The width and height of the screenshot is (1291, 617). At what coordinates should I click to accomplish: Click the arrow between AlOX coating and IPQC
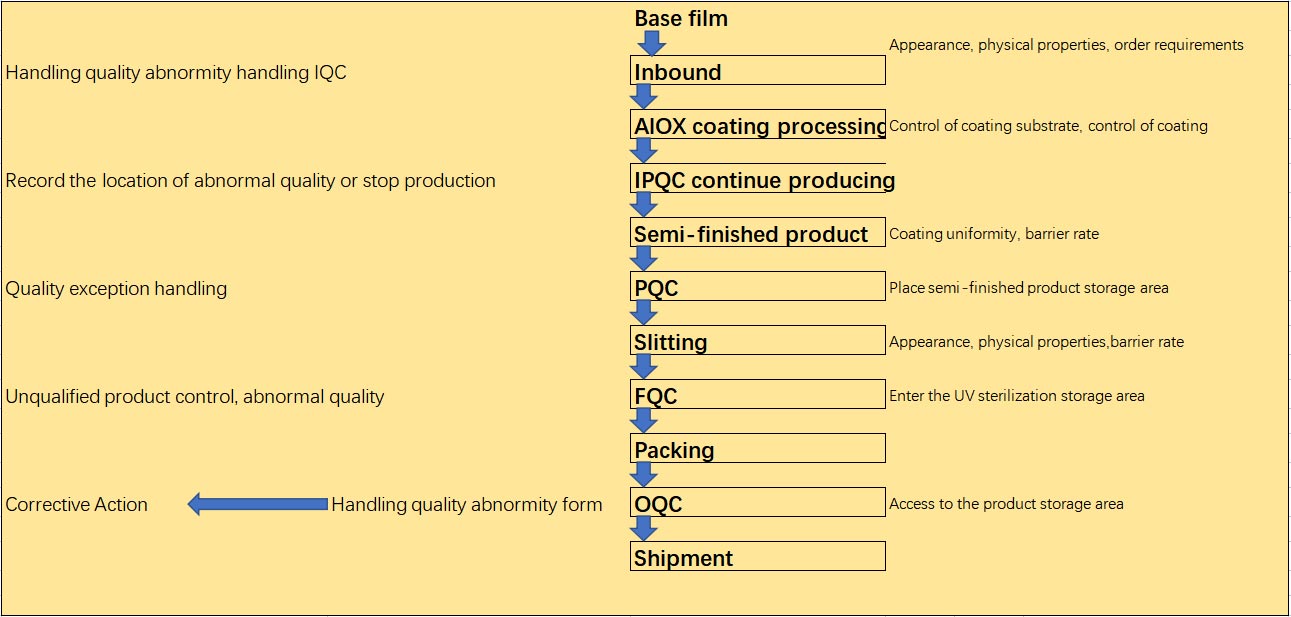[x=644, y=150]
